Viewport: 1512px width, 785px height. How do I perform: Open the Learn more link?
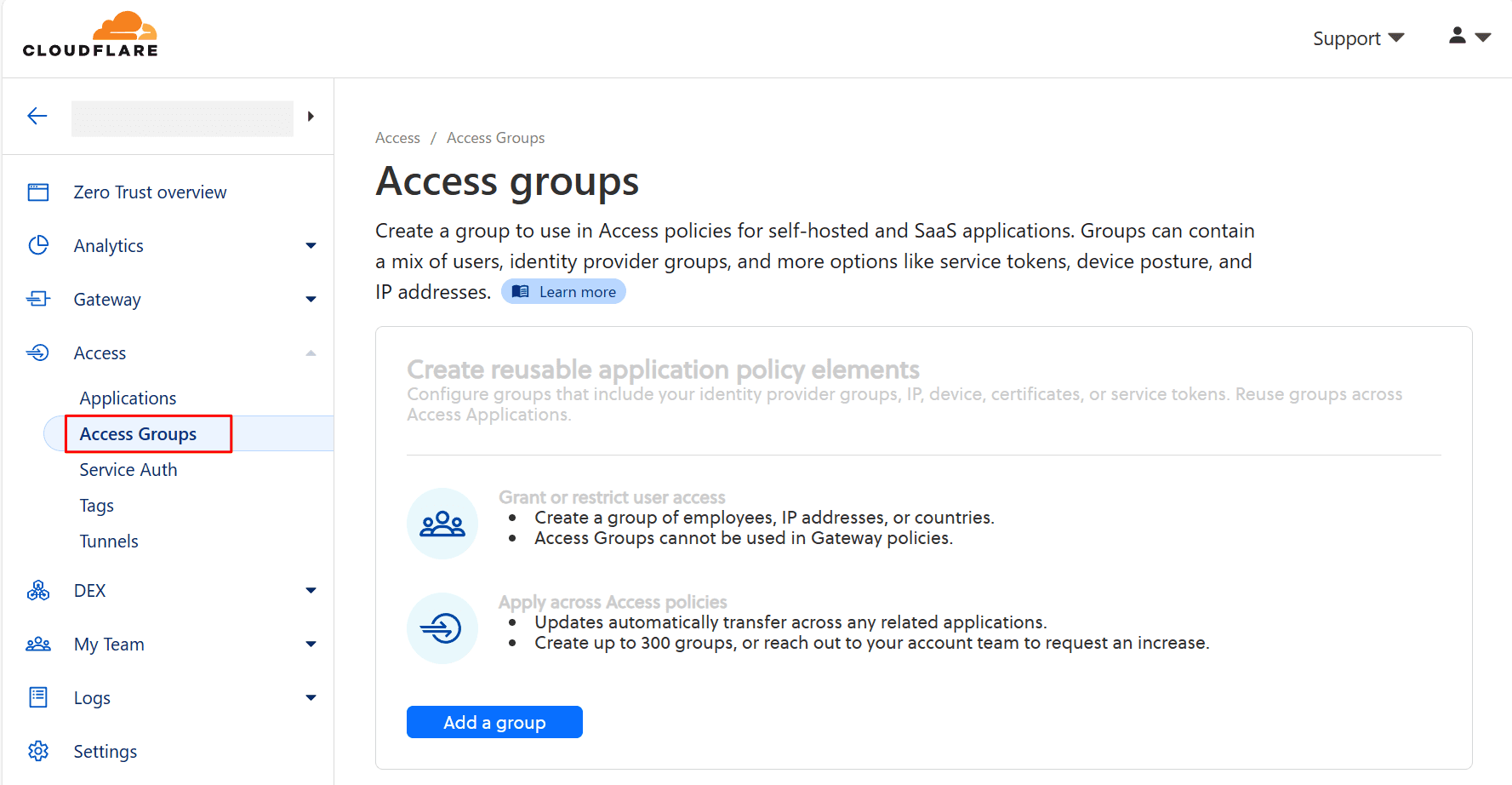pyautogui.click(x=564, y=292)
